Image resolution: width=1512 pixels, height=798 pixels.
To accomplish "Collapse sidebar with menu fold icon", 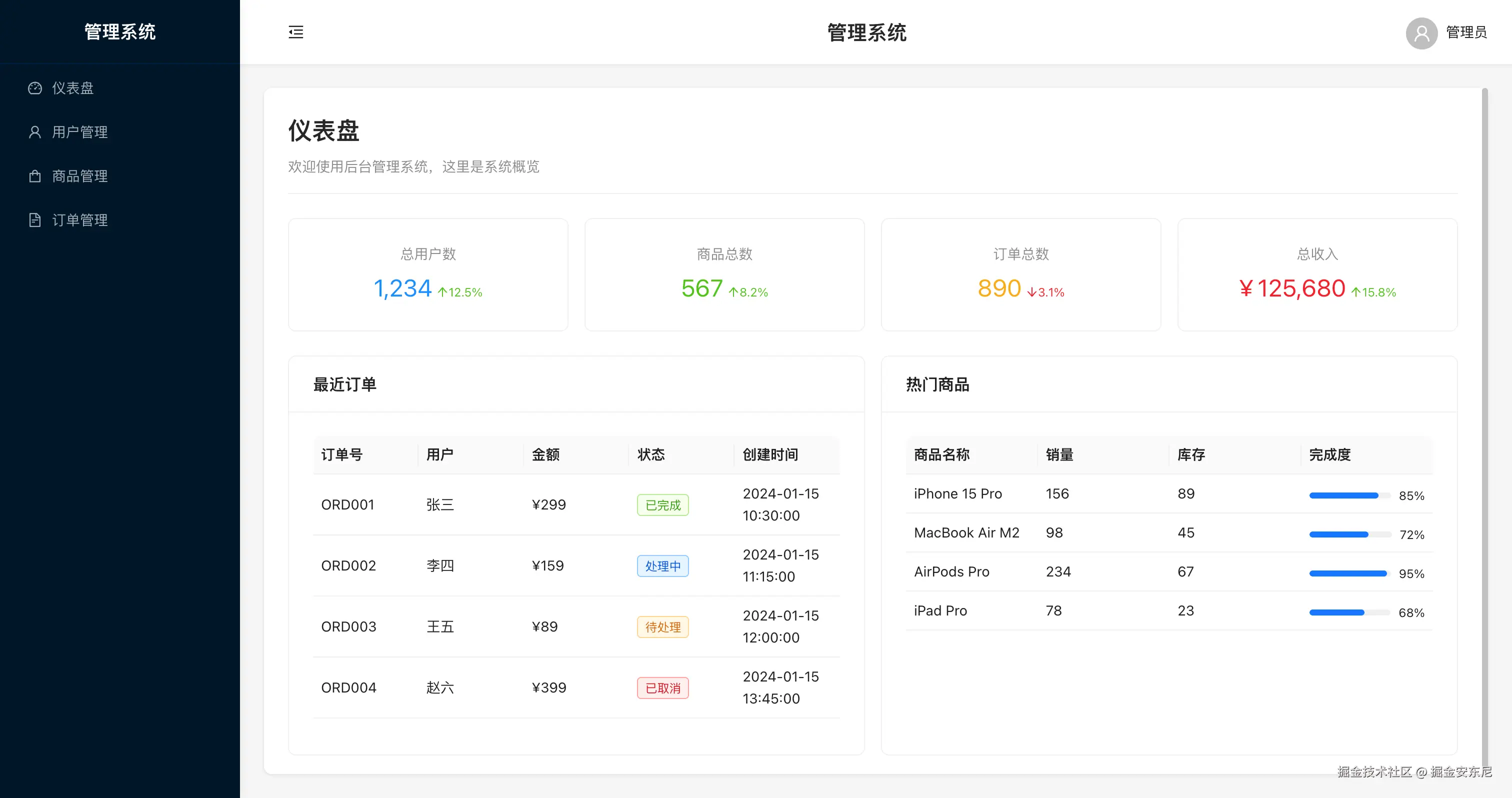I will pos(296,32).
